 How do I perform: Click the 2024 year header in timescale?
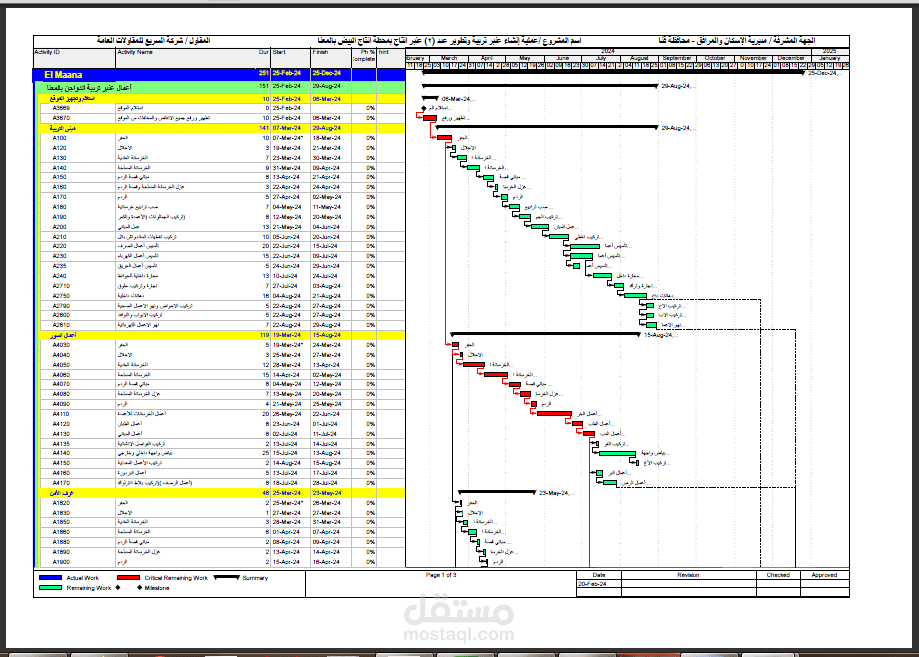(x=608, y=52)
